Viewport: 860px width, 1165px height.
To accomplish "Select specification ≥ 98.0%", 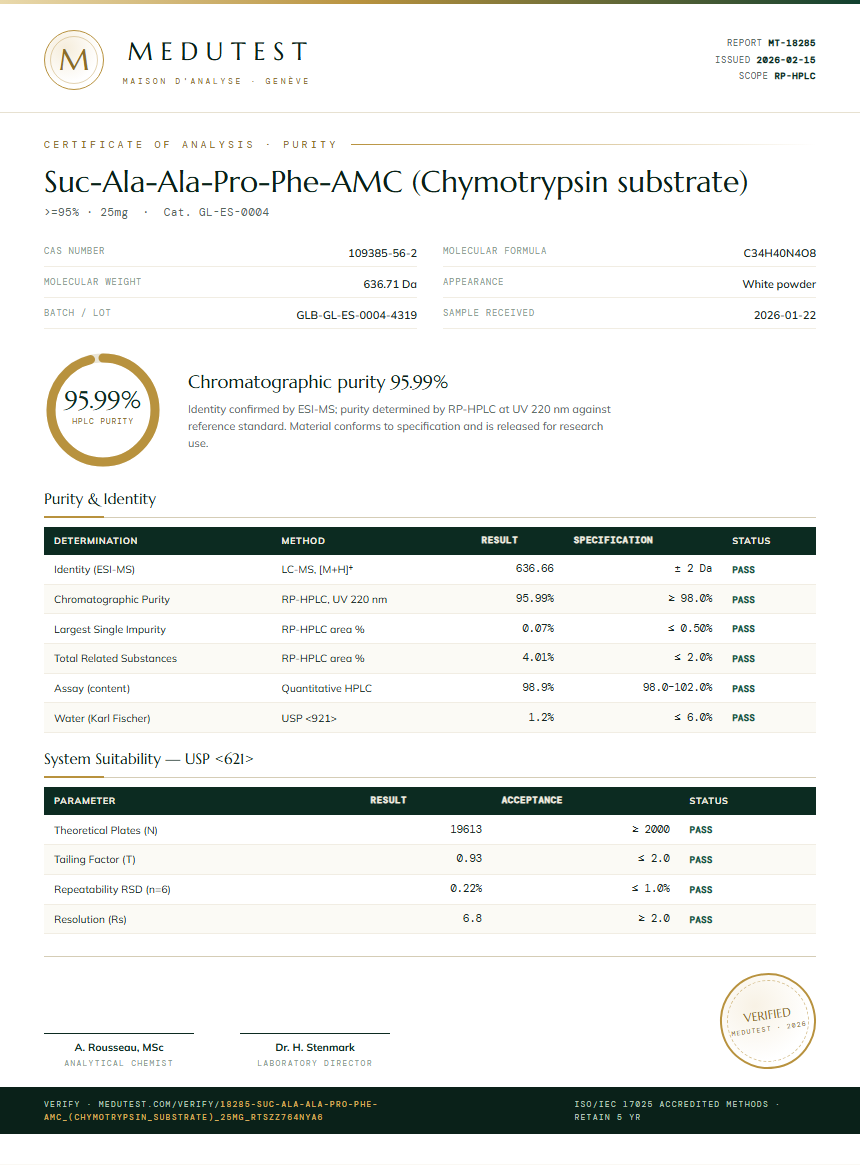I will tap(689, 598).
